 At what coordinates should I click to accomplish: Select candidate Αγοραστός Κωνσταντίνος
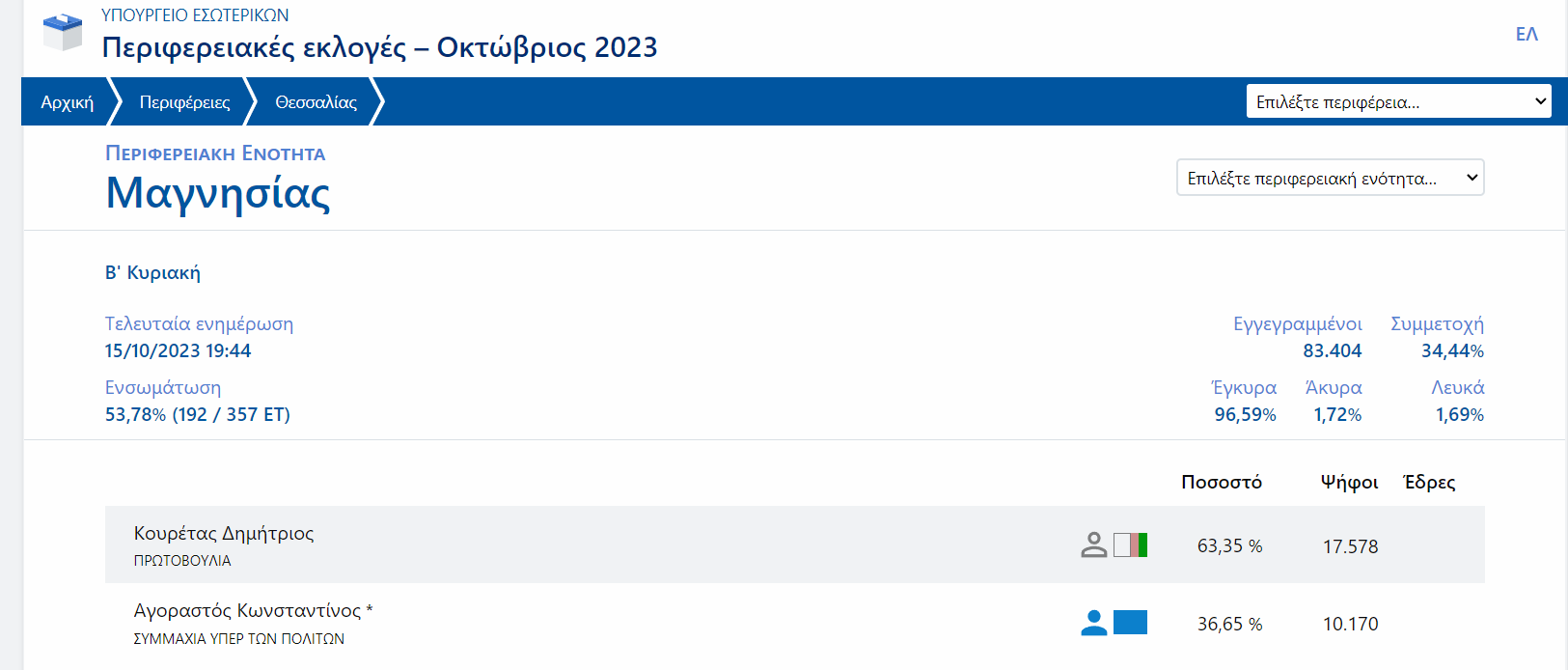tap(247, 611)
